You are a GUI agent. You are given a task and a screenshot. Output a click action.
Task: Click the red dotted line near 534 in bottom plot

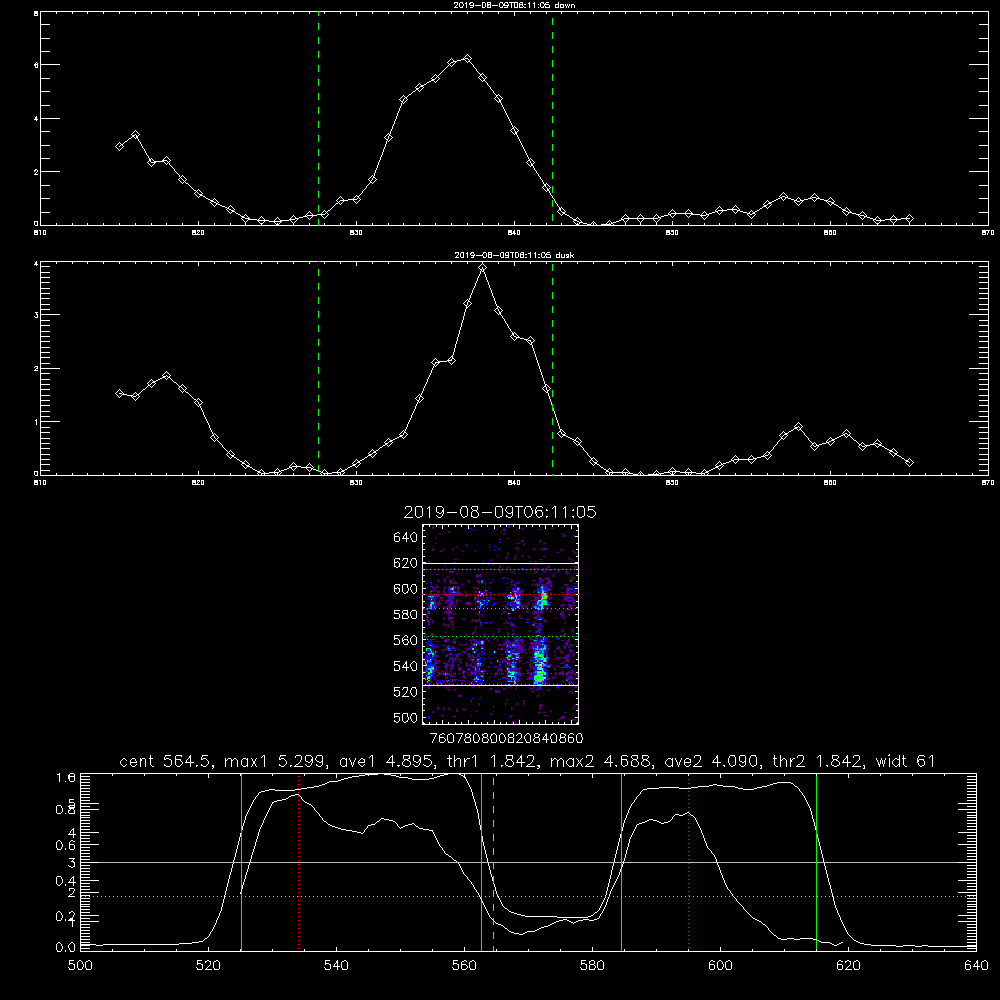click(x=298, y=862)
